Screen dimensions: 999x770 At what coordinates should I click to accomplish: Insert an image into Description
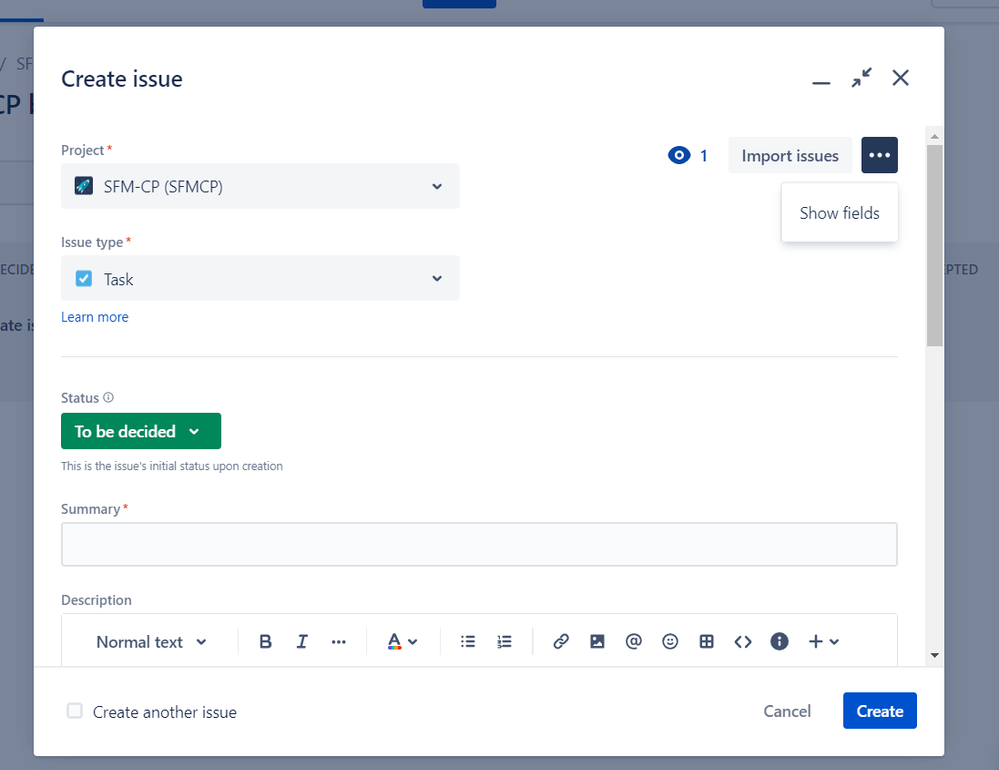597,641
